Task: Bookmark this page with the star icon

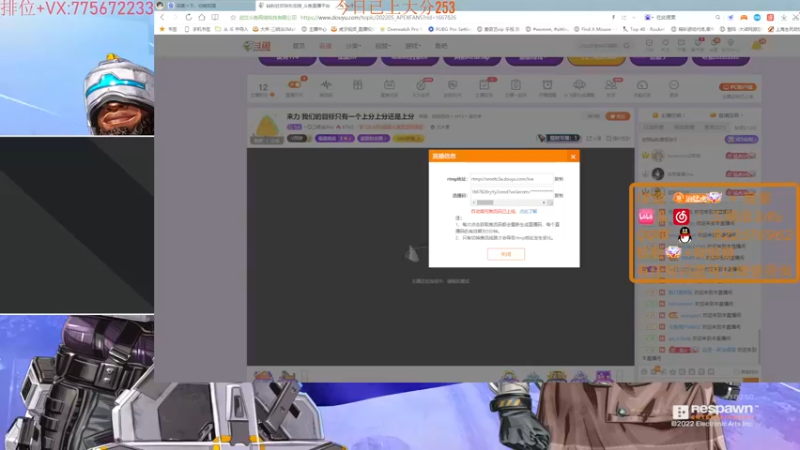Action: point(233,17)
